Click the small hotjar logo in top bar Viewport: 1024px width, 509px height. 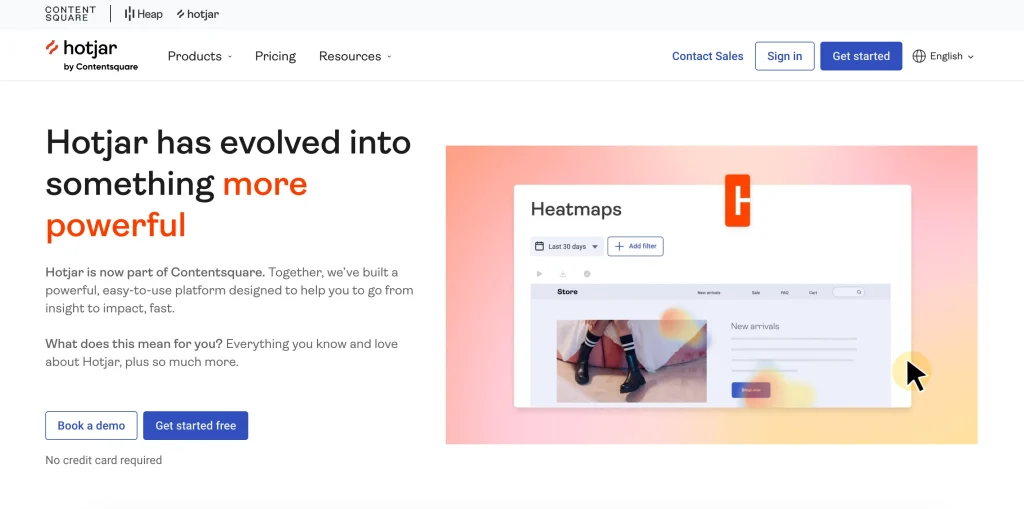[197, 14]
